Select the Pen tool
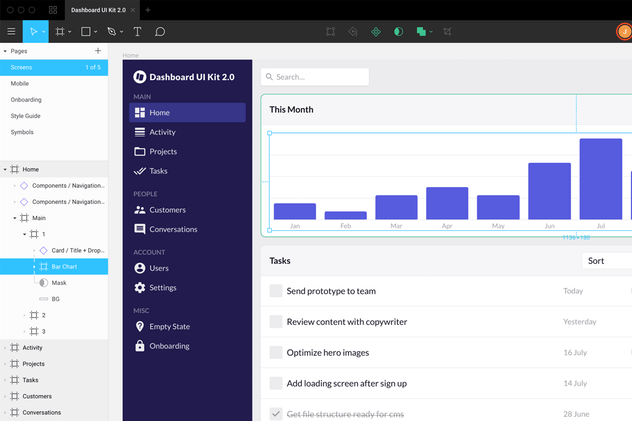Screen dimensions: 632x421 tap(112, 31)
